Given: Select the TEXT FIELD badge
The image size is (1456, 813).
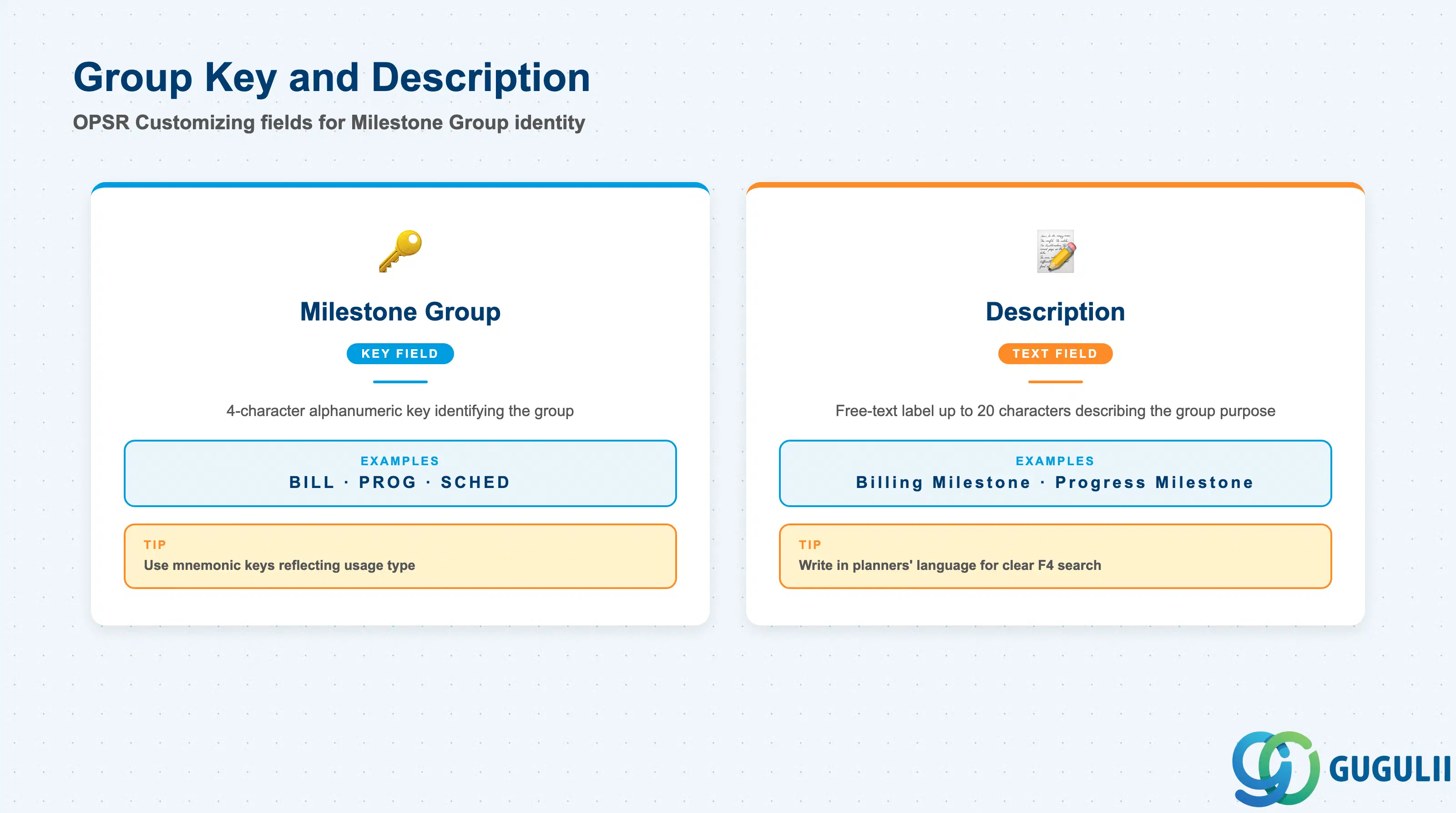Looking at the screenshot, I should click(1055, 353).
